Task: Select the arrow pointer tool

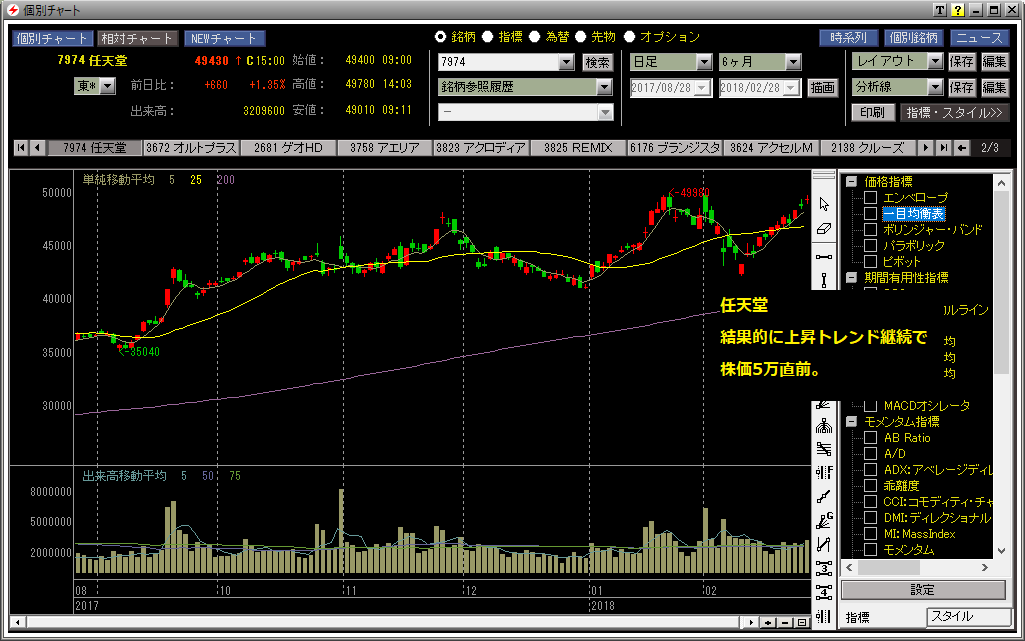Action: 824,205
